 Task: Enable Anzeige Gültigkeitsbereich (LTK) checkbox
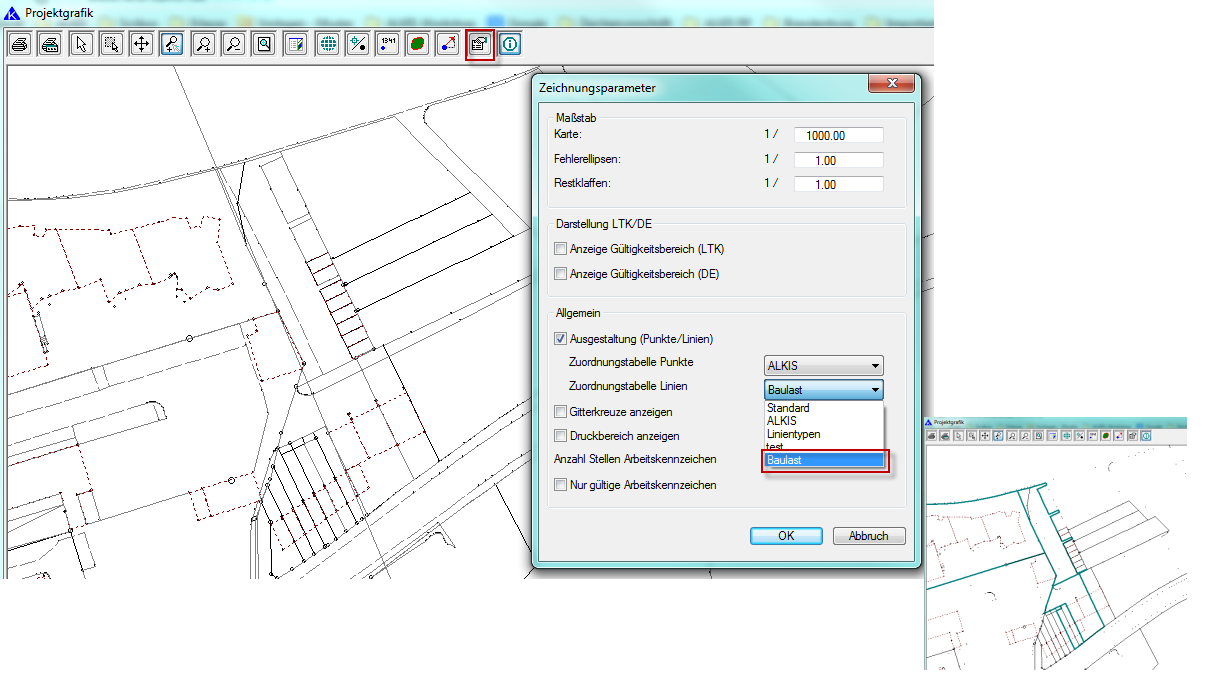[560, 249]
